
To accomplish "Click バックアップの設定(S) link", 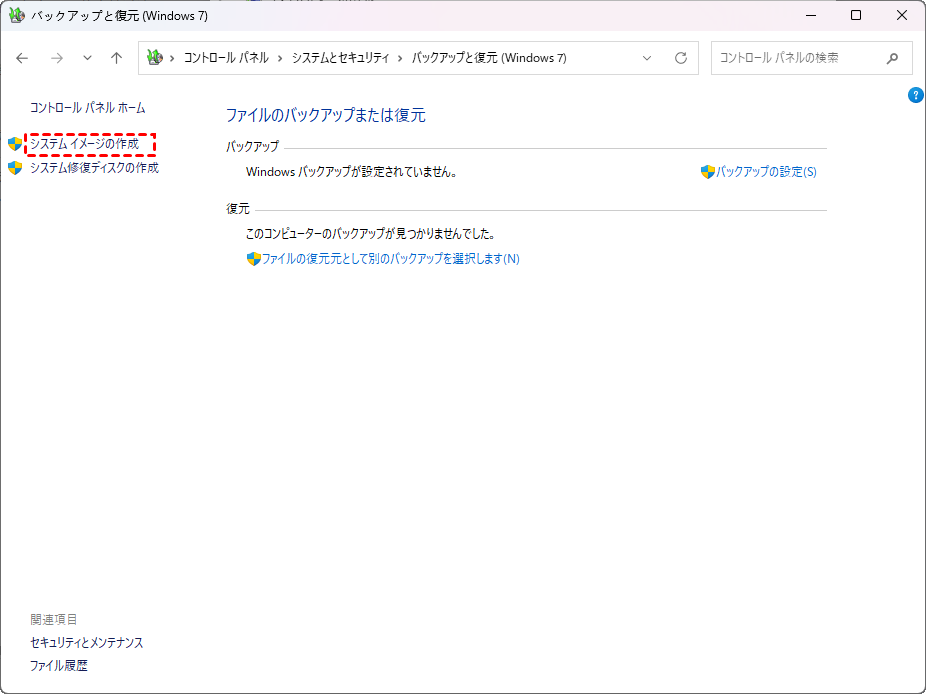I will tap(766, 172).
